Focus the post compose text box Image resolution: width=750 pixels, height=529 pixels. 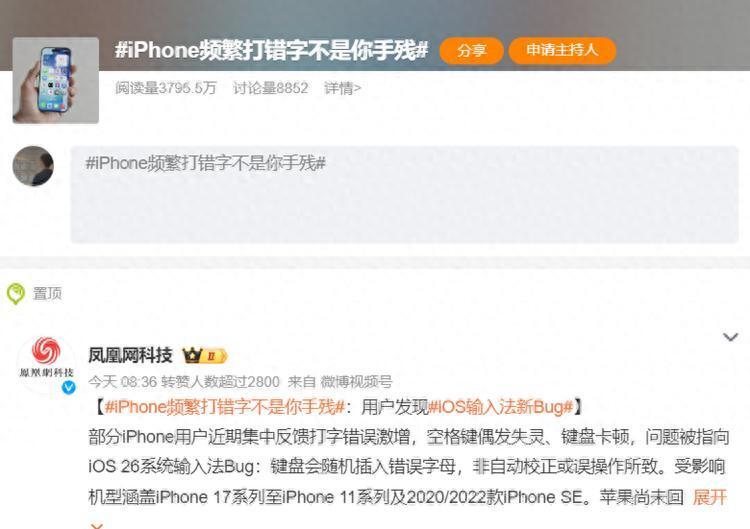click(404, 195)
